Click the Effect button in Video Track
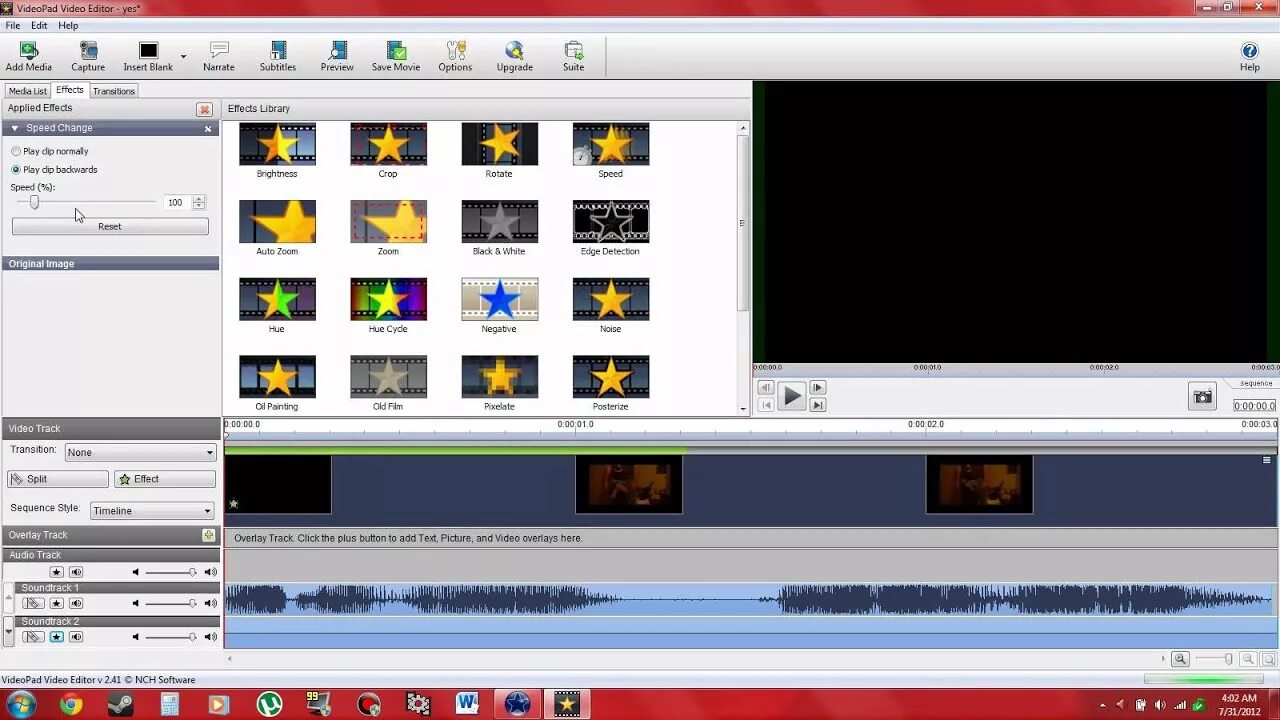The height and width of the screenshot is (720, 1280). coord(165,480)
